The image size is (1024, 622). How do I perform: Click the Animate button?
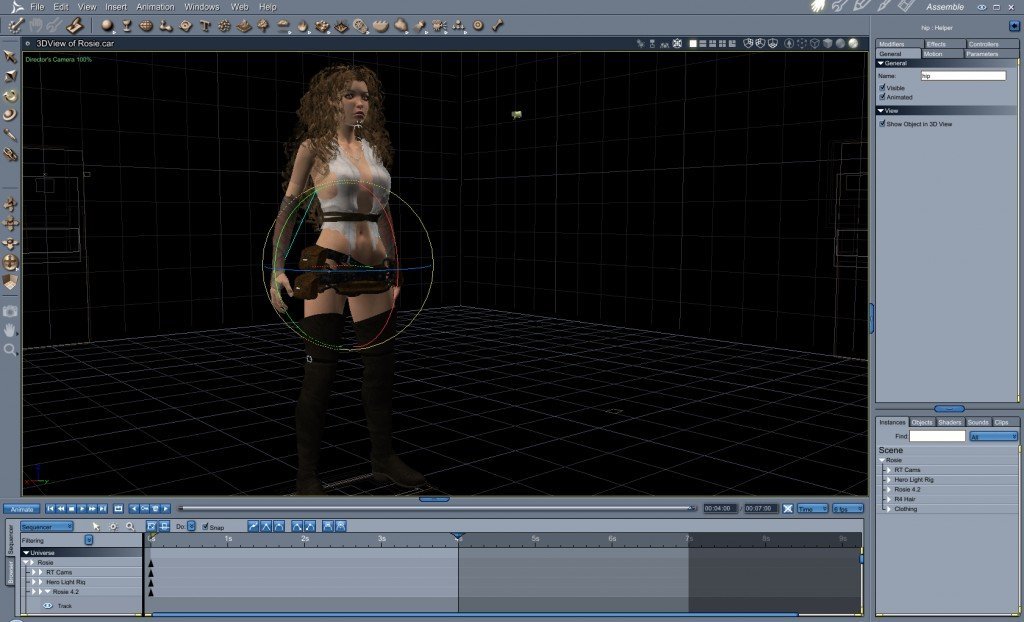[x=22, y=509]
